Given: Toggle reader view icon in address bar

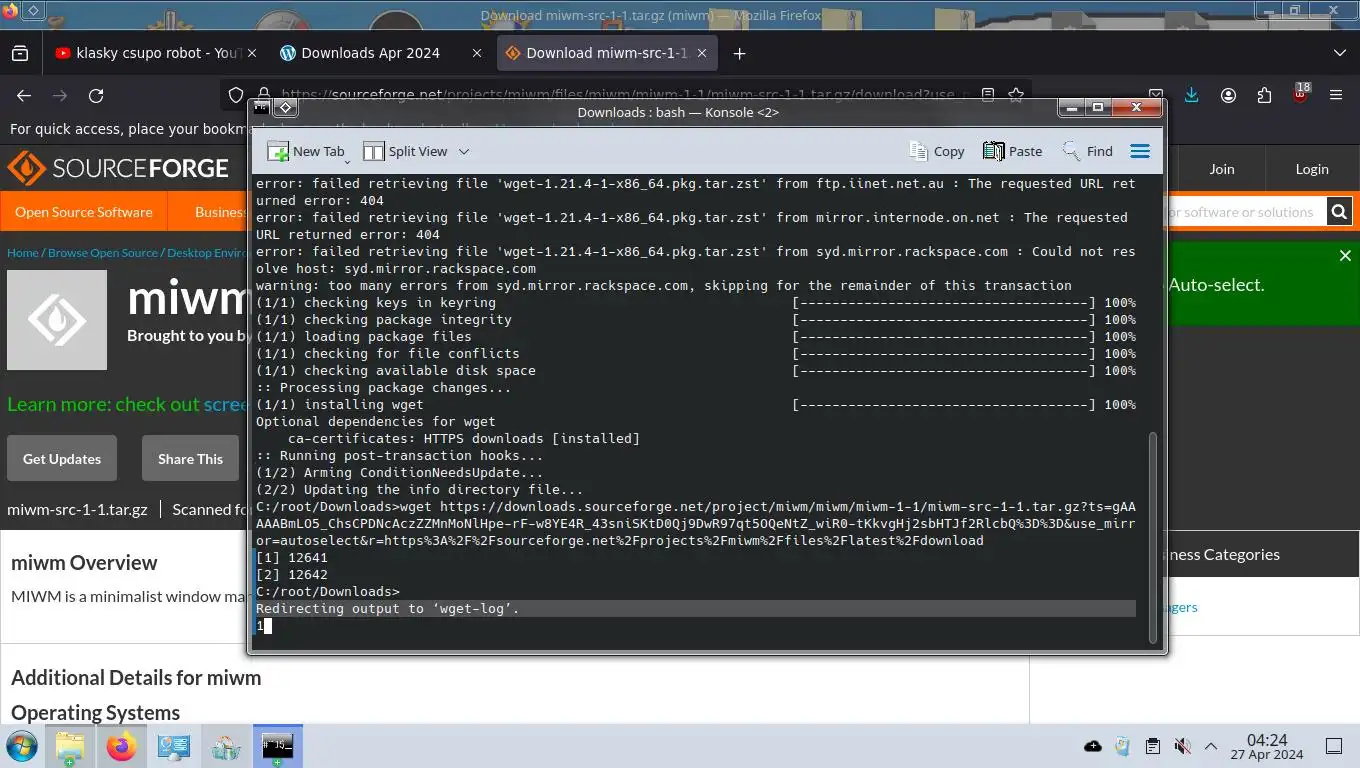Looking at the screenshot, I should 988,95.
